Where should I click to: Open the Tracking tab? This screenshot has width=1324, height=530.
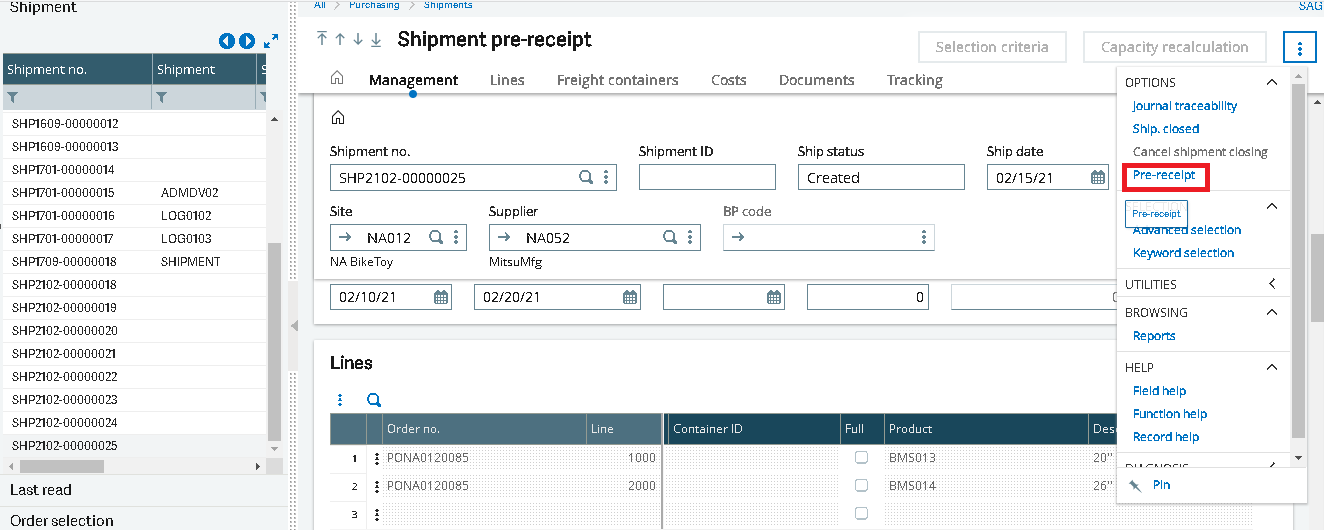tap(914, 80)
